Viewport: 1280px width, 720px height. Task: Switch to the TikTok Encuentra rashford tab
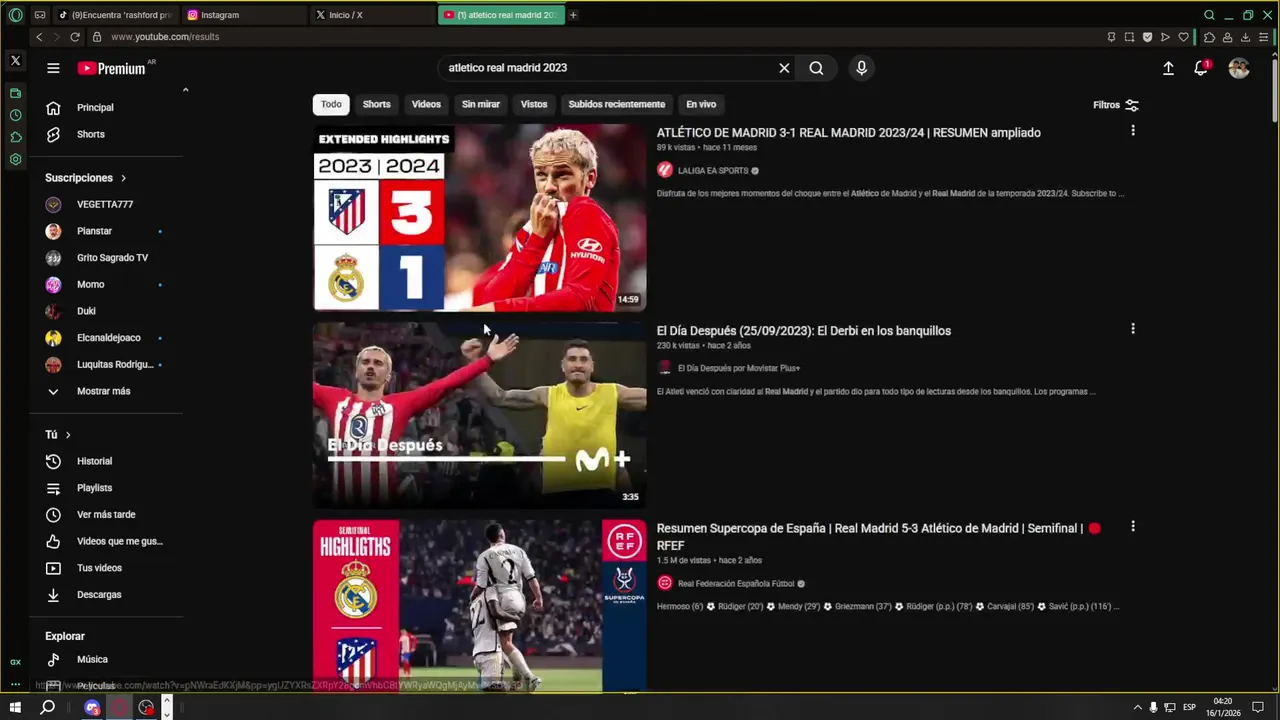(x=116, y=15)
